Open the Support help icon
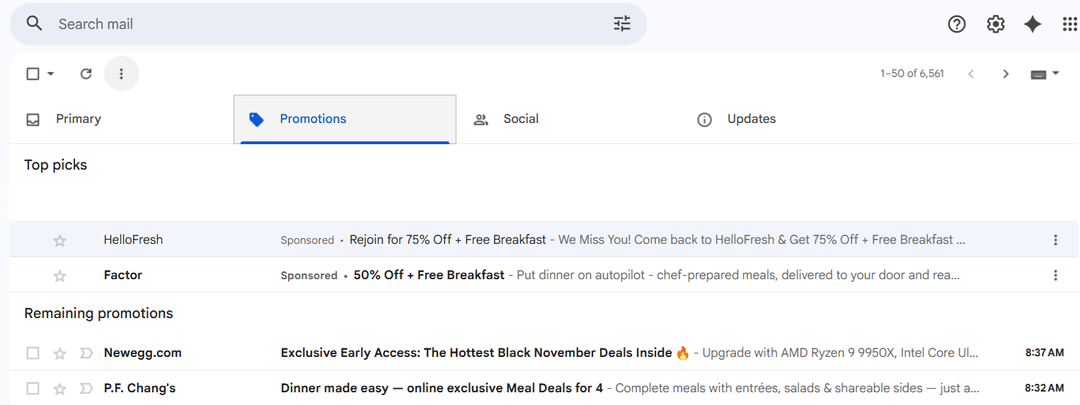Screen dimensions: 1080x405 click(x=957, y=24)
